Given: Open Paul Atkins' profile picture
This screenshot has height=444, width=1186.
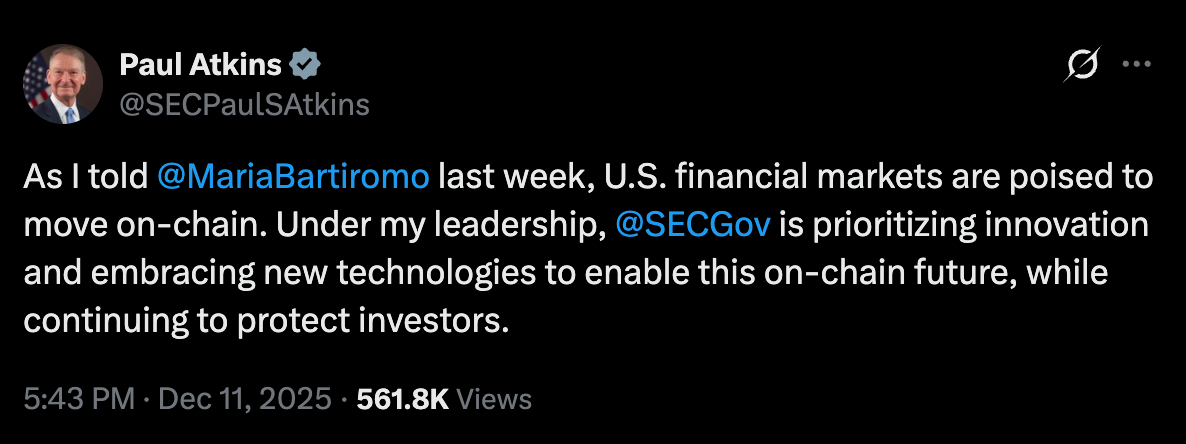Looking at the screenshot, I should (64, 84).
